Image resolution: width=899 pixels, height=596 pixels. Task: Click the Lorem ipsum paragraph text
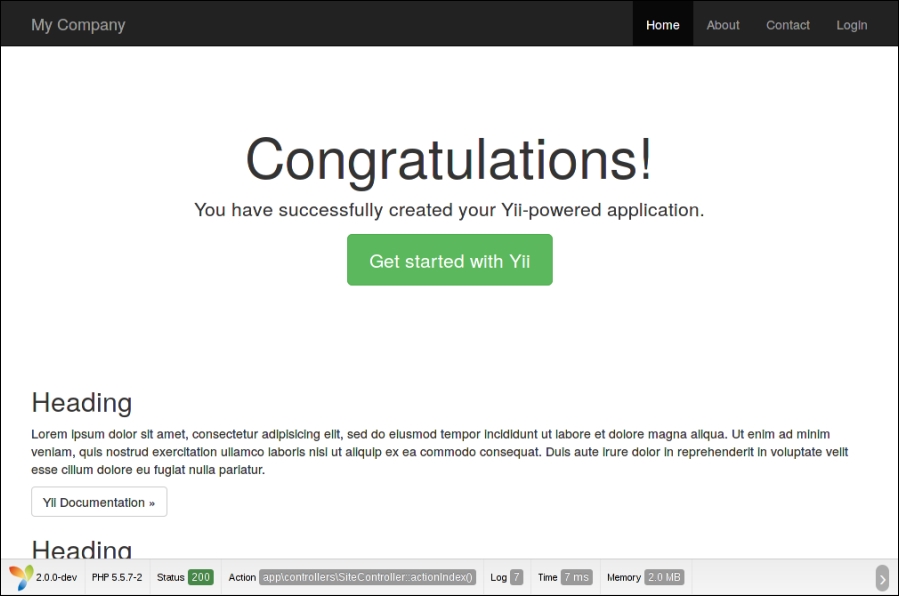click(x=440, y=452)
